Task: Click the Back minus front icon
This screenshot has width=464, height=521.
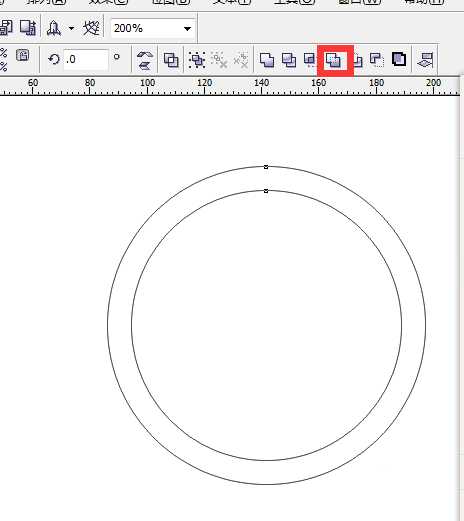Action: point(377,60)
